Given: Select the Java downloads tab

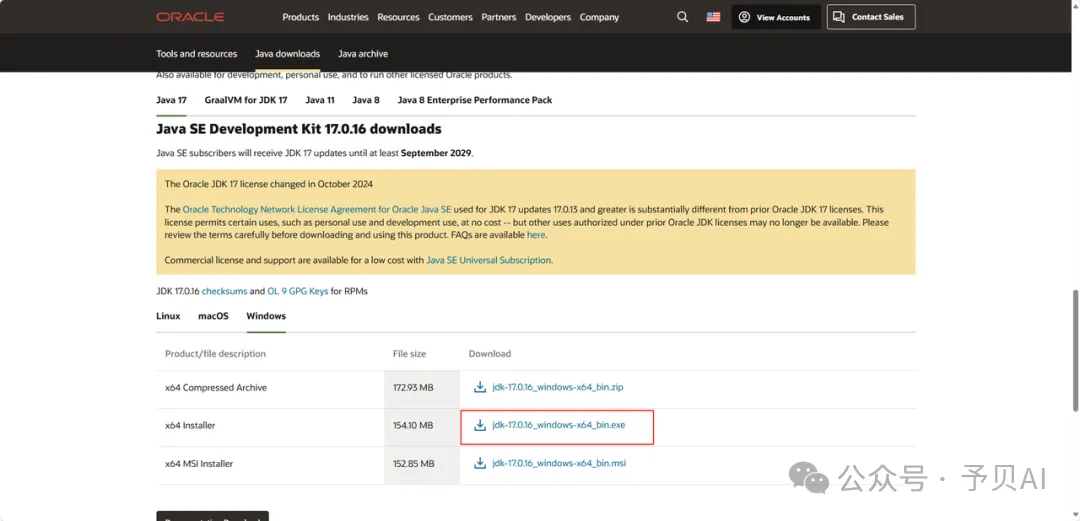Looking at the screenshot, I should tap(287, 54).
